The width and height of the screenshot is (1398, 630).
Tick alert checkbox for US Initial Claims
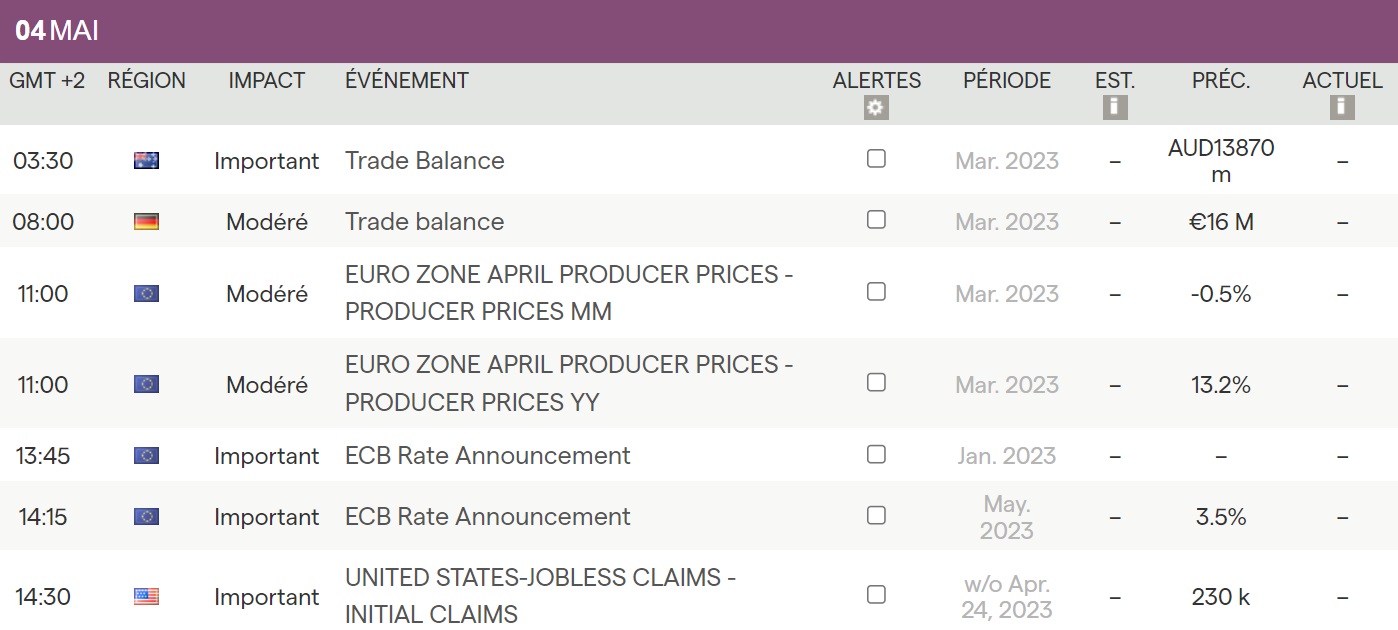click(876, 595)
